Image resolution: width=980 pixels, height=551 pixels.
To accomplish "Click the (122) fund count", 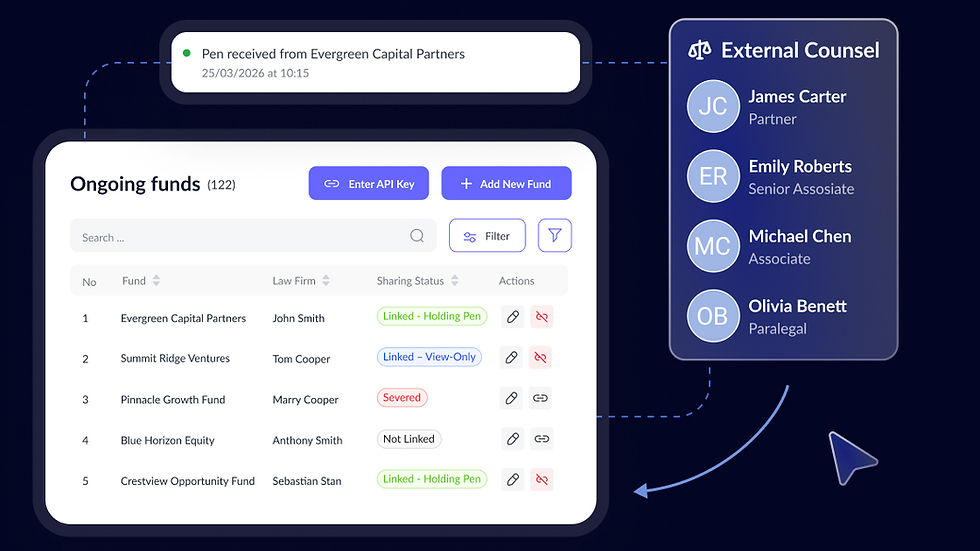I will click(x=221, y=185).
